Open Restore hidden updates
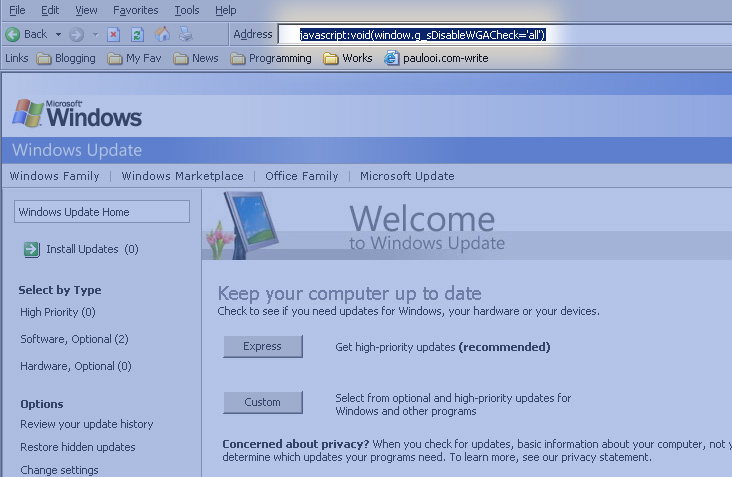Image resolution: width=732 pixels, height=477 pixels. point(78,447)
